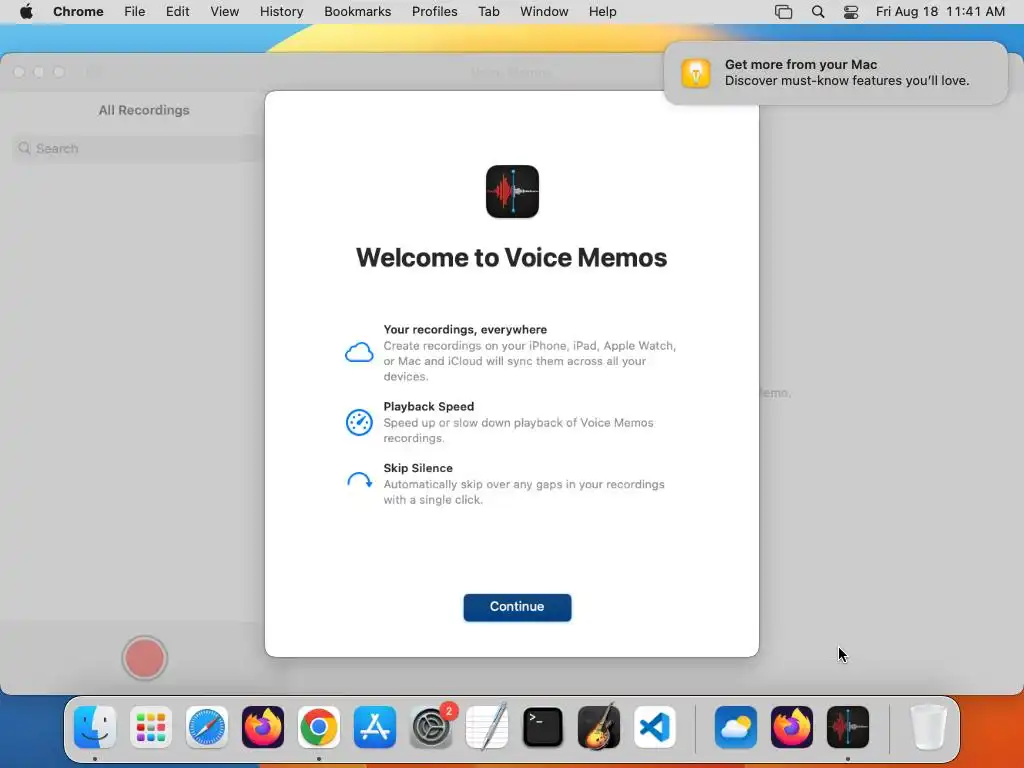Click the 'Playback Speed' feature title
The height and width of the screenshot is (768, 1024).
click(x=428, y=406)
